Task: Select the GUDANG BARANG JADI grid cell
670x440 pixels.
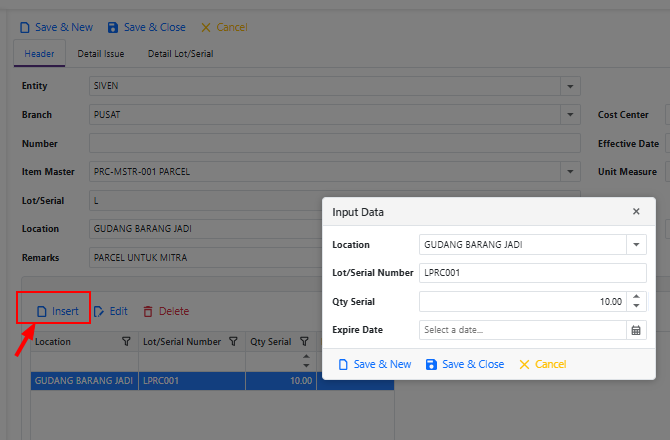Action: pyautogui.click(x=84, y=381)
